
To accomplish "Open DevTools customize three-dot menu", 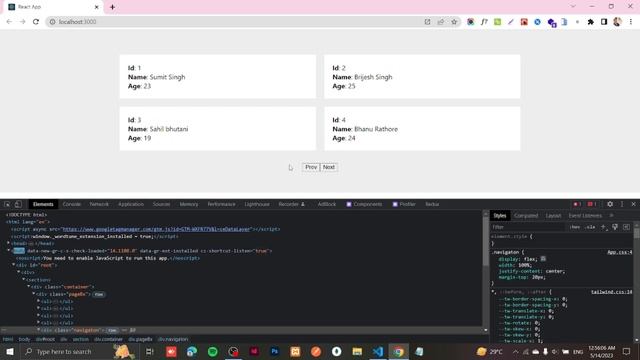I will click(622, 204).
